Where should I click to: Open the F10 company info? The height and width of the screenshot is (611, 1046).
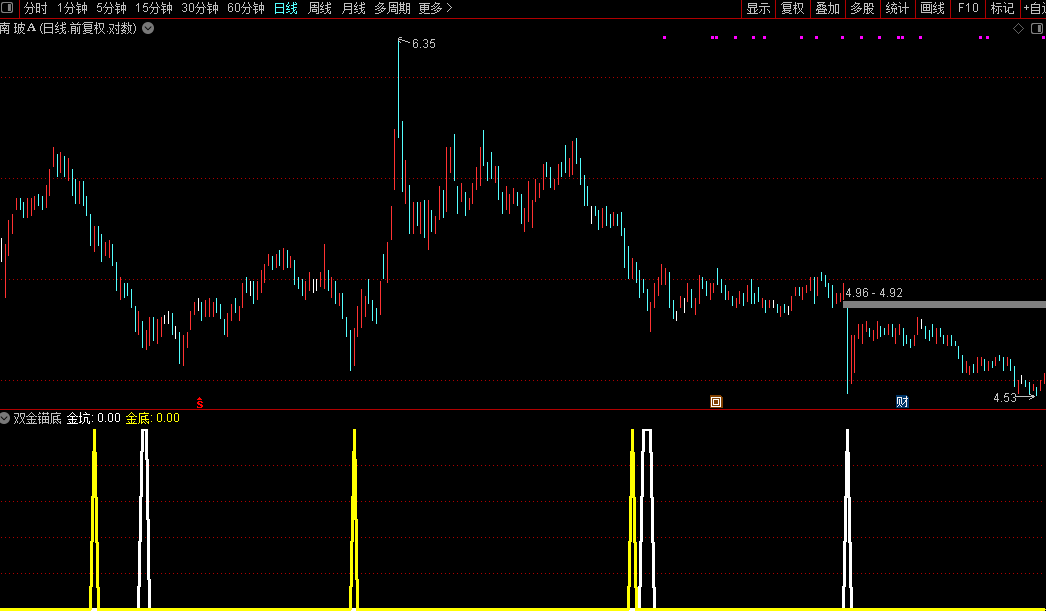pyautogui.click(x=968, y=8)
